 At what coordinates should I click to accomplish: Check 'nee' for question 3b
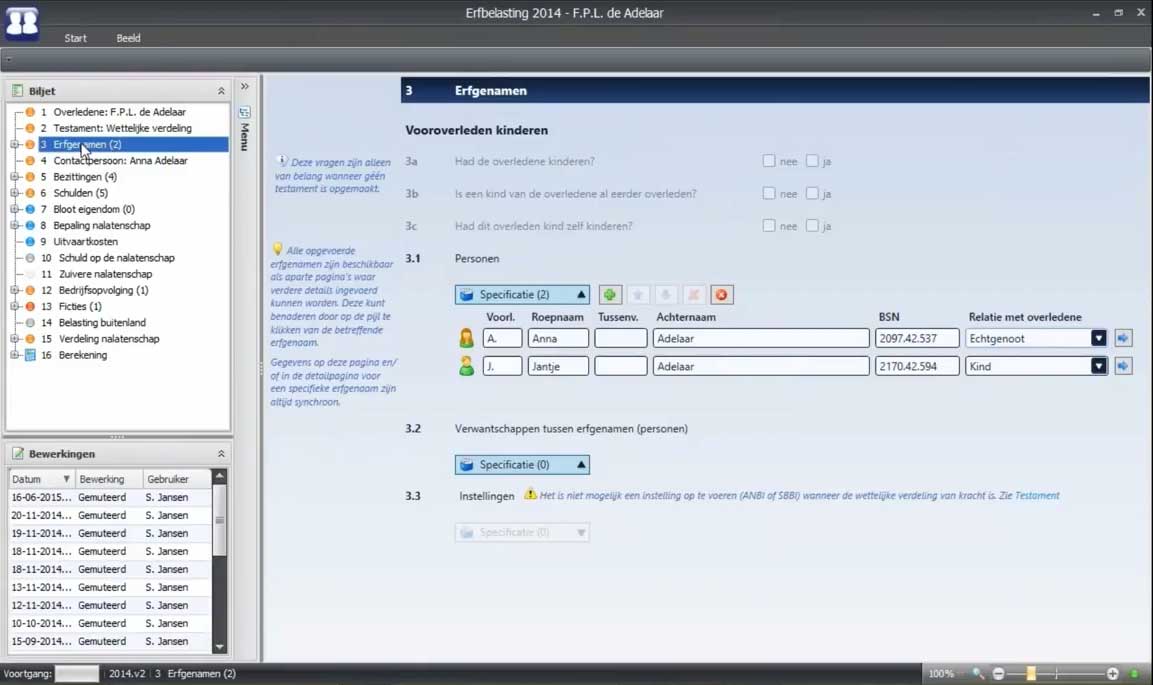tap(768, 194)
